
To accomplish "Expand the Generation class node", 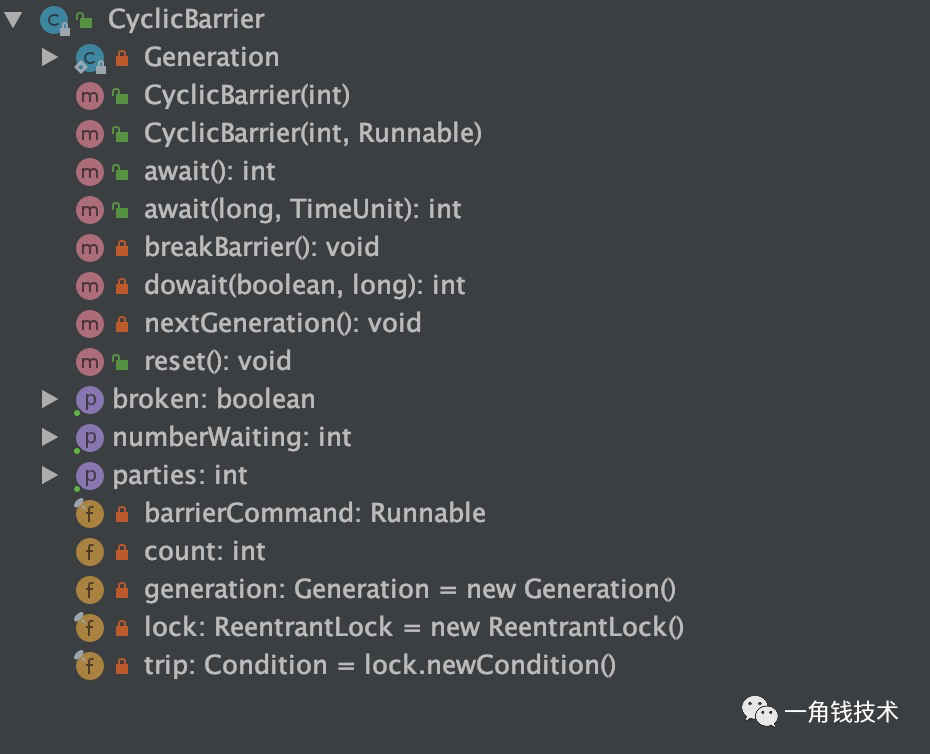I will tap(49, 58).
